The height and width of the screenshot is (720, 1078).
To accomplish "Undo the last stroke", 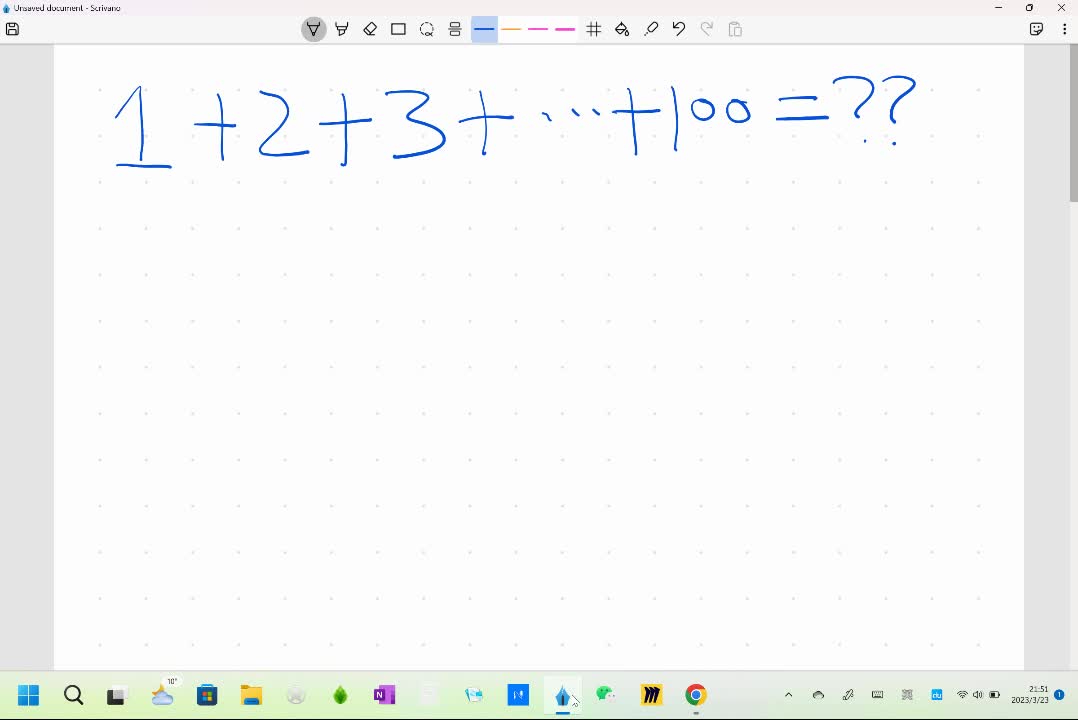I will [x=679, y=29].
